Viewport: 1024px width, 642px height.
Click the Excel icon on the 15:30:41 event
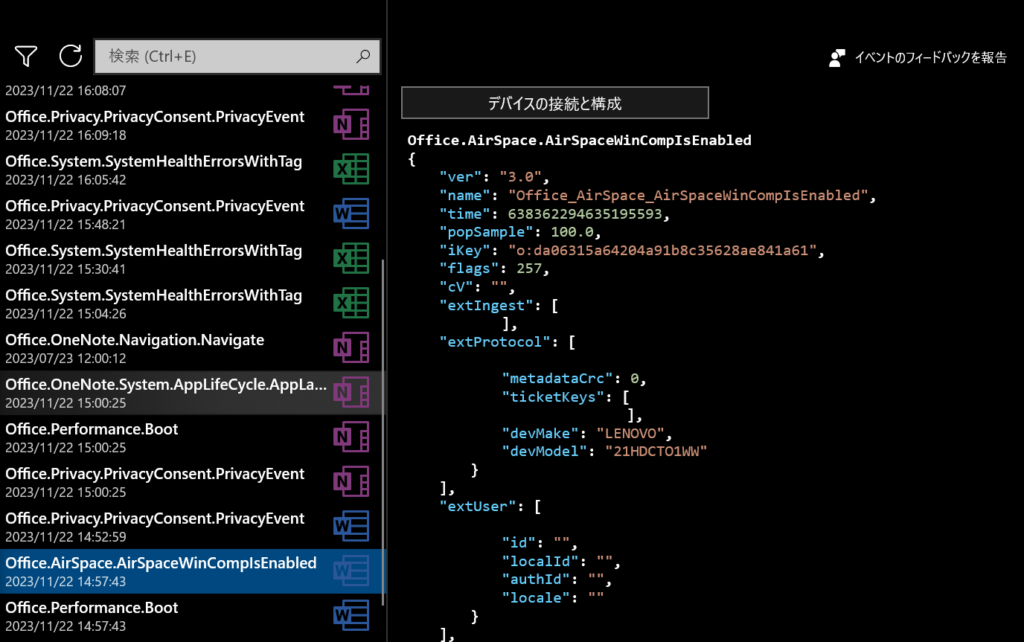(x=351, y=259)
